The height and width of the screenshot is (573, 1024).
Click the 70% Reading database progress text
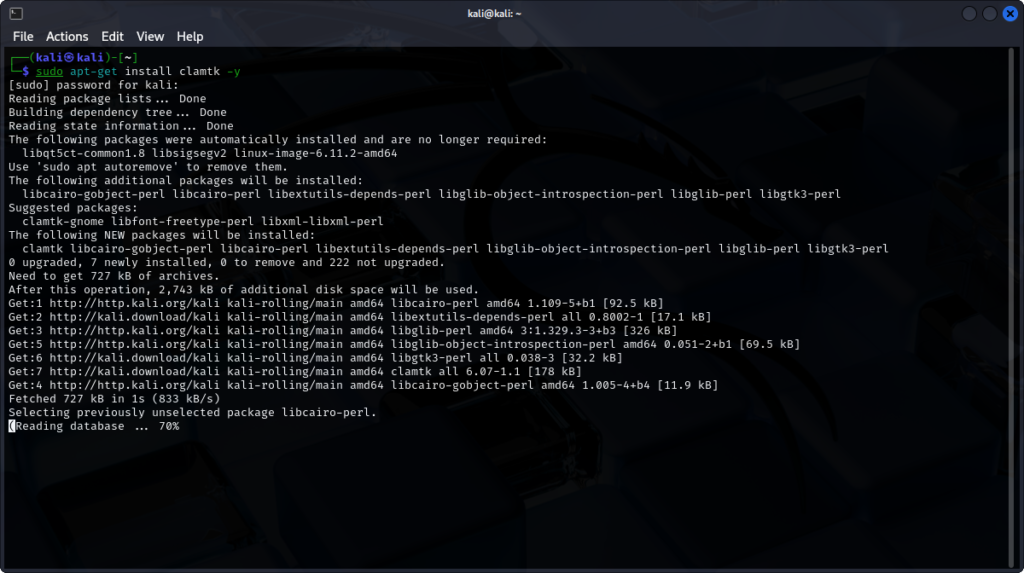168,426
